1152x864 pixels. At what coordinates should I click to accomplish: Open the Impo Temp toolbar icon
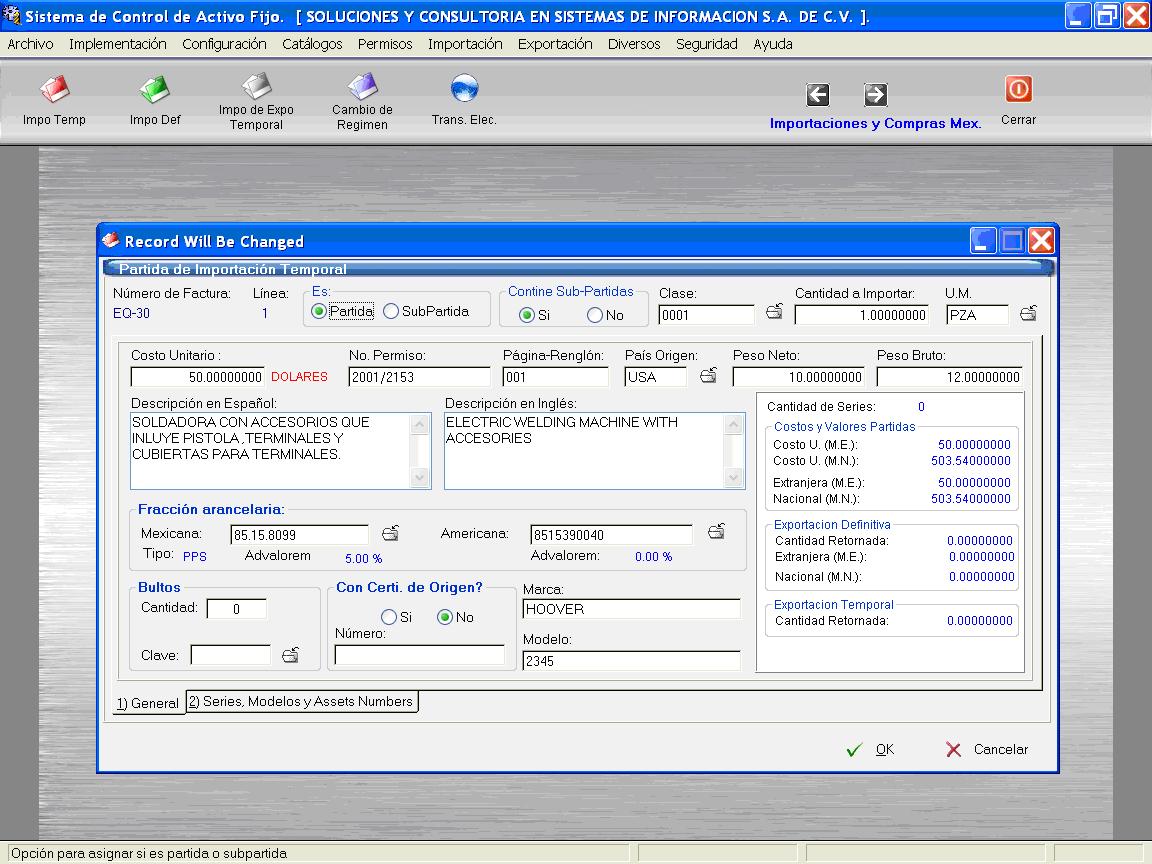[54, 90]
